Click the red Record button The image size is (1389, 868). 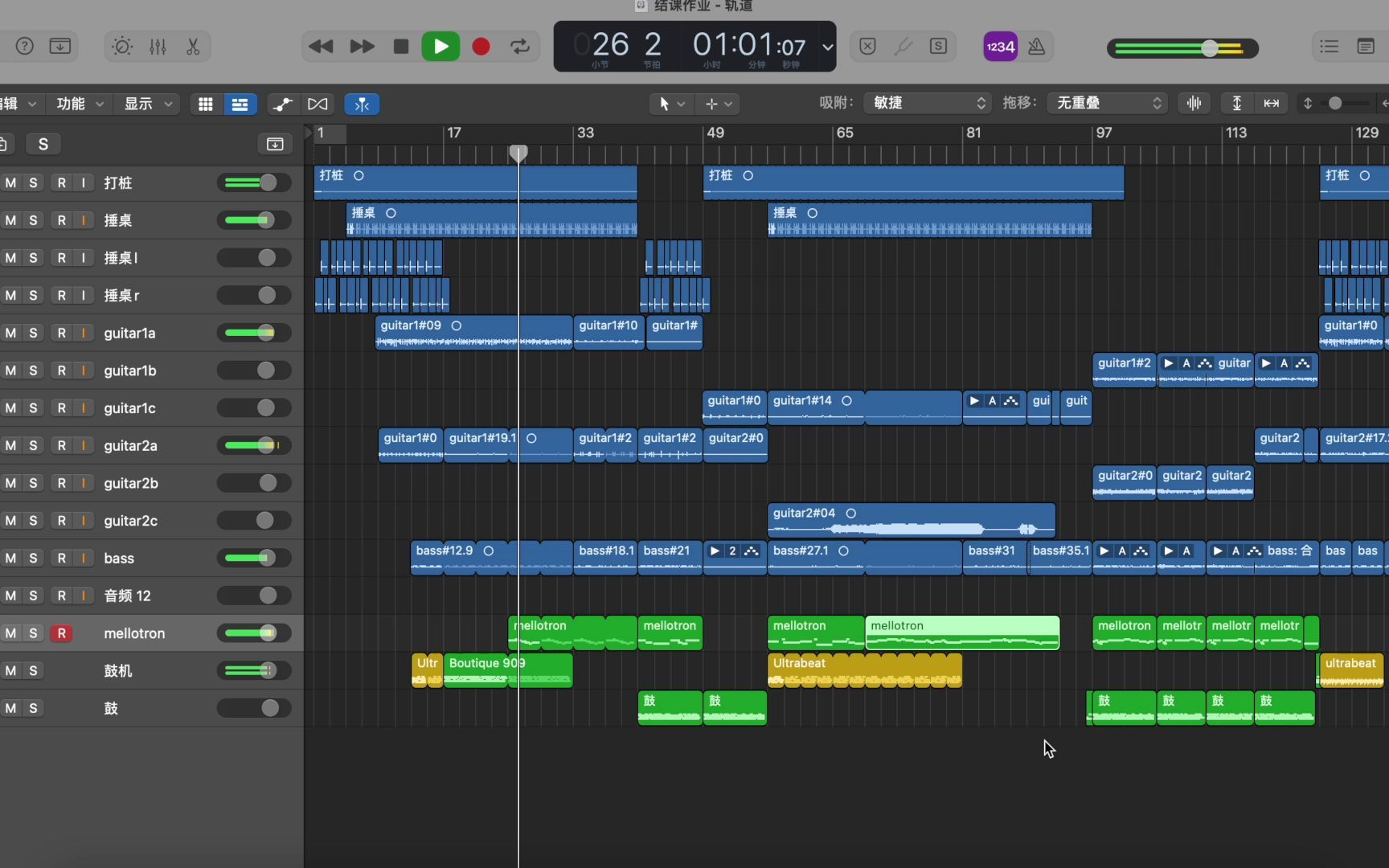coord(481,47)
